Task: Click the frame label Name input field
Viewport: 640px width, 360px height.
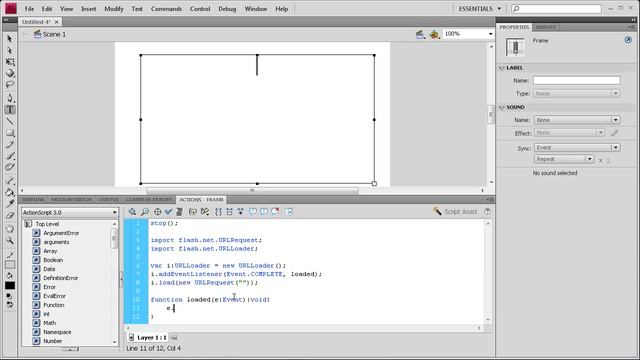Action: [577, 80]
